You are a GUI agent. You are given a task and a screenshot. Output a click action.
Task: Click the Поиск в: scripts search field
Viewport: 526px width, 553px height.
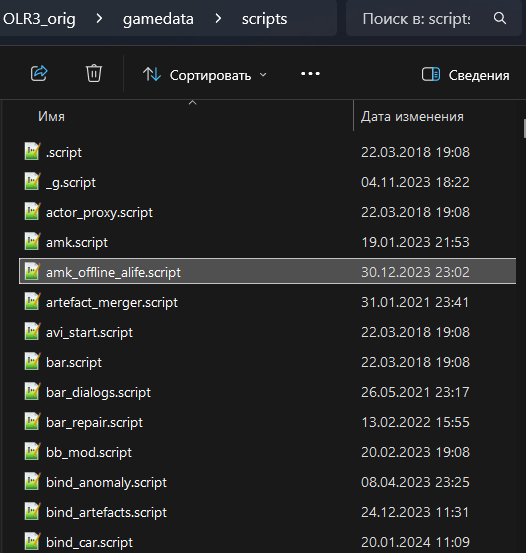pos(416,19)
